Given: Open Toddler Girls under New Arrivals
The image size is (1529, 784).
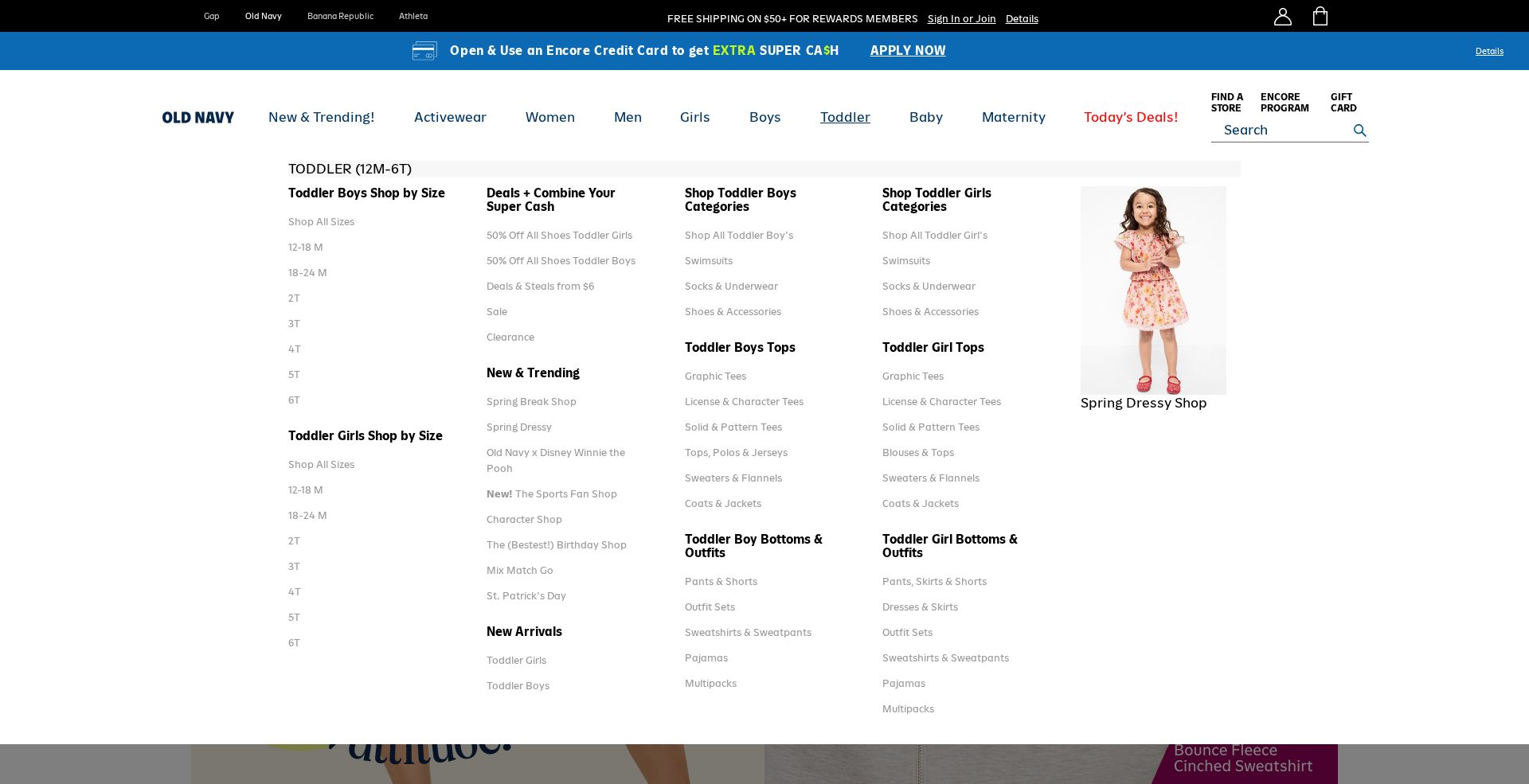Looking at the screenshot, I should coord(516,660).
